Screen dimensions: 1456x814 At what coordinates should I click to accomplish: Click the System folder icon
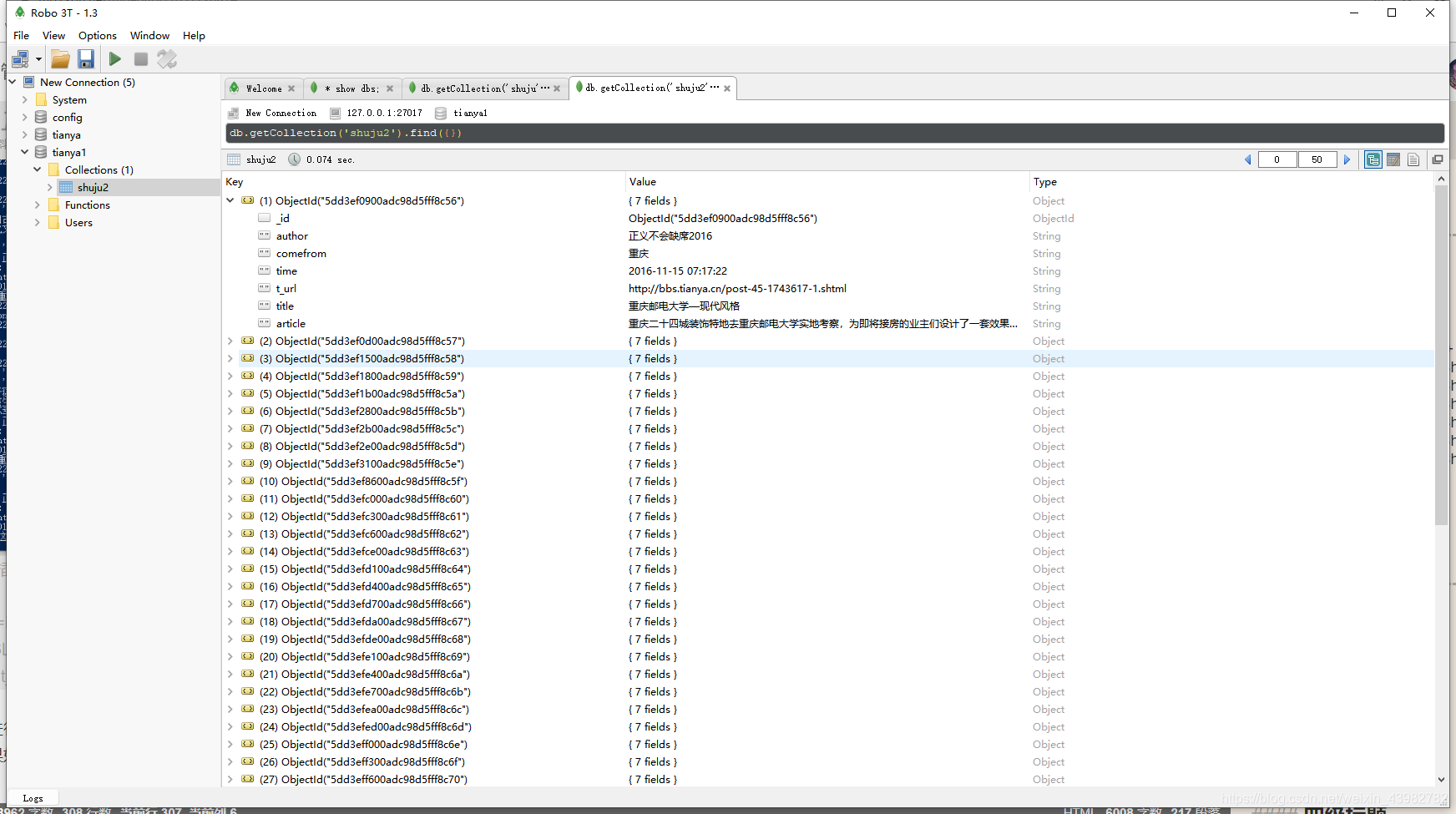pyautogui.click(x=42, y=99)
